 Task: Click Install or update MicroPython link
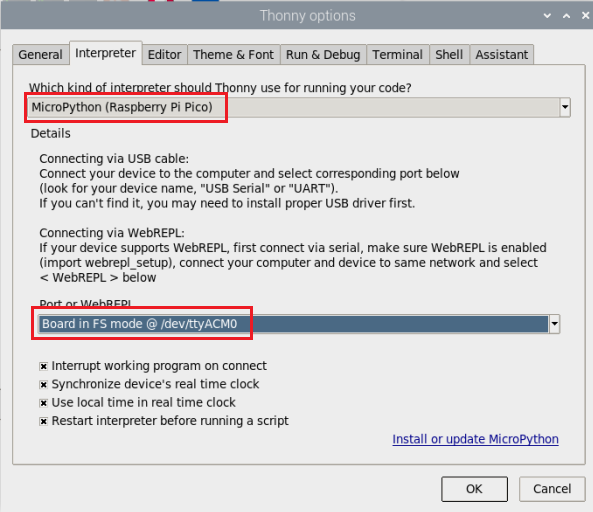click(x=475, y=439)
